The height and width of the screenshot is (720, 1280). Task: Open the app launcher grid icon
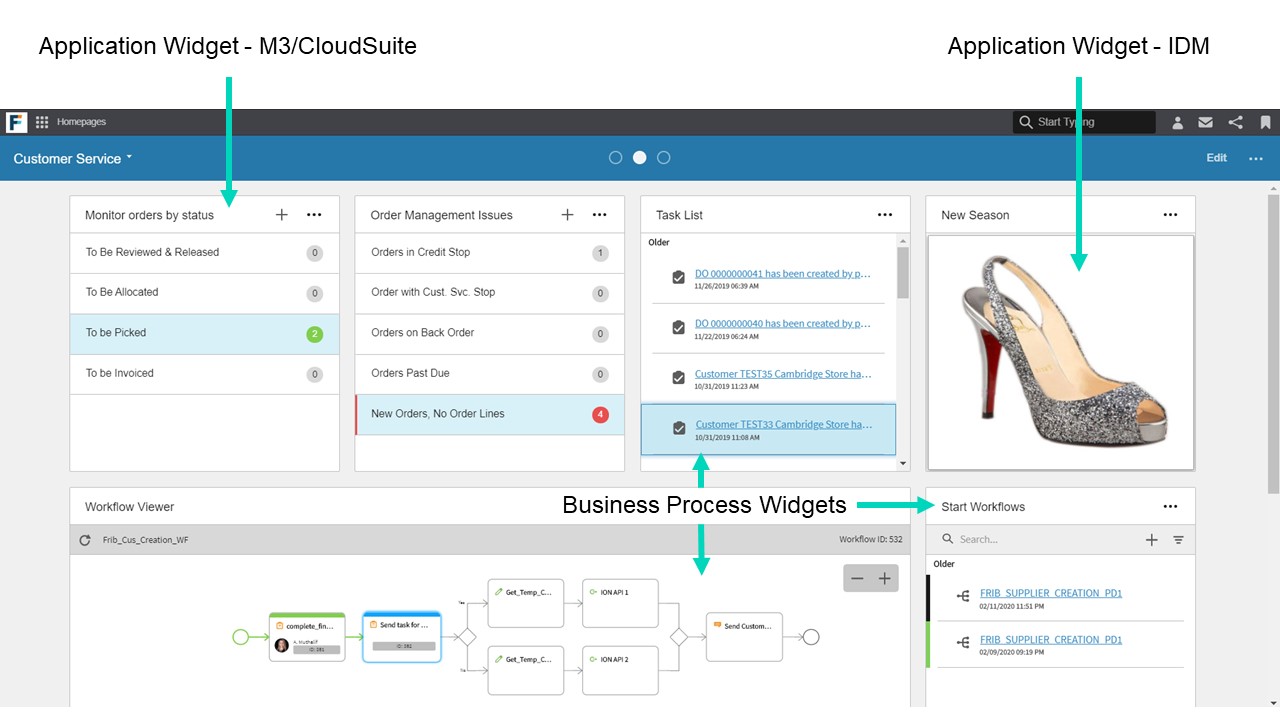(x=42, y=122)
